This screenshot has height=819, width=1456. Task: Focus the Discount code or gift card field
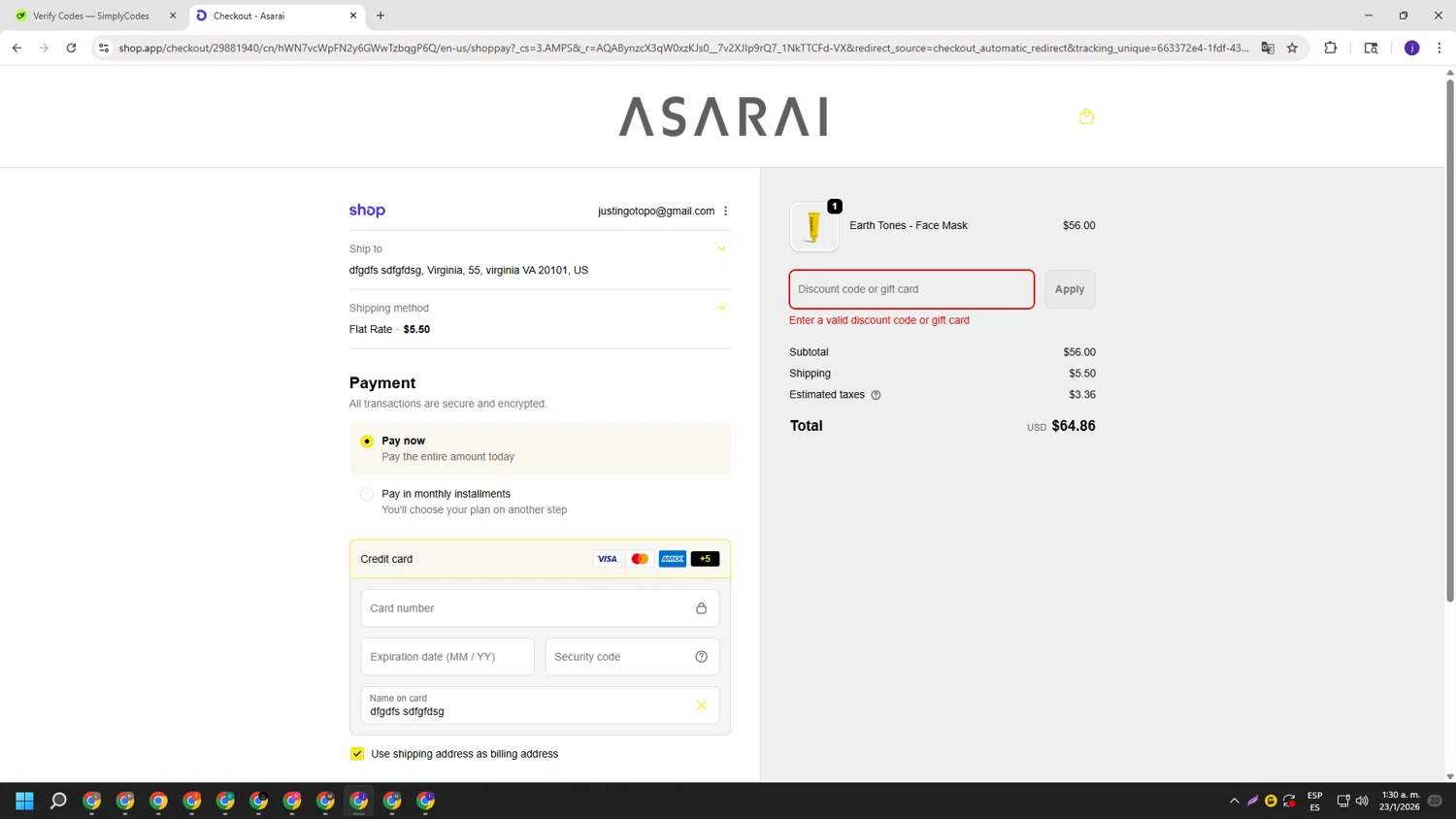pos(911,289)
